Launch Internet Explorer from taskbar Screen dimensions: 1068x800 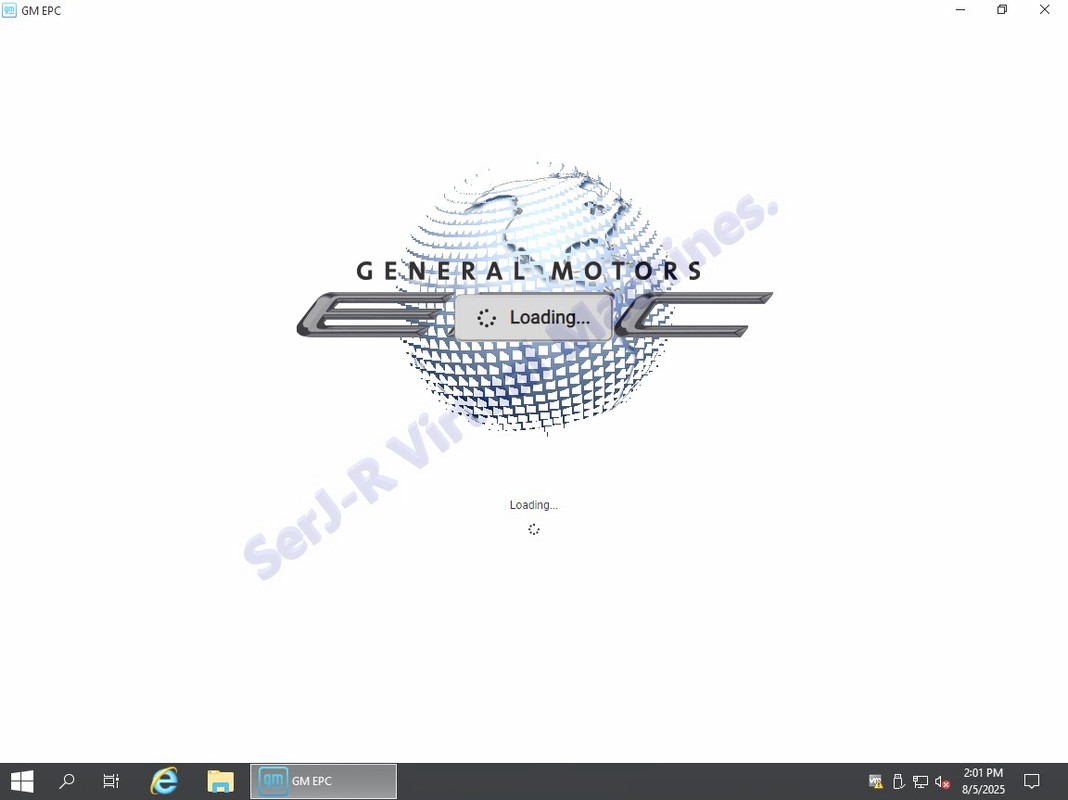pos(164,781)
